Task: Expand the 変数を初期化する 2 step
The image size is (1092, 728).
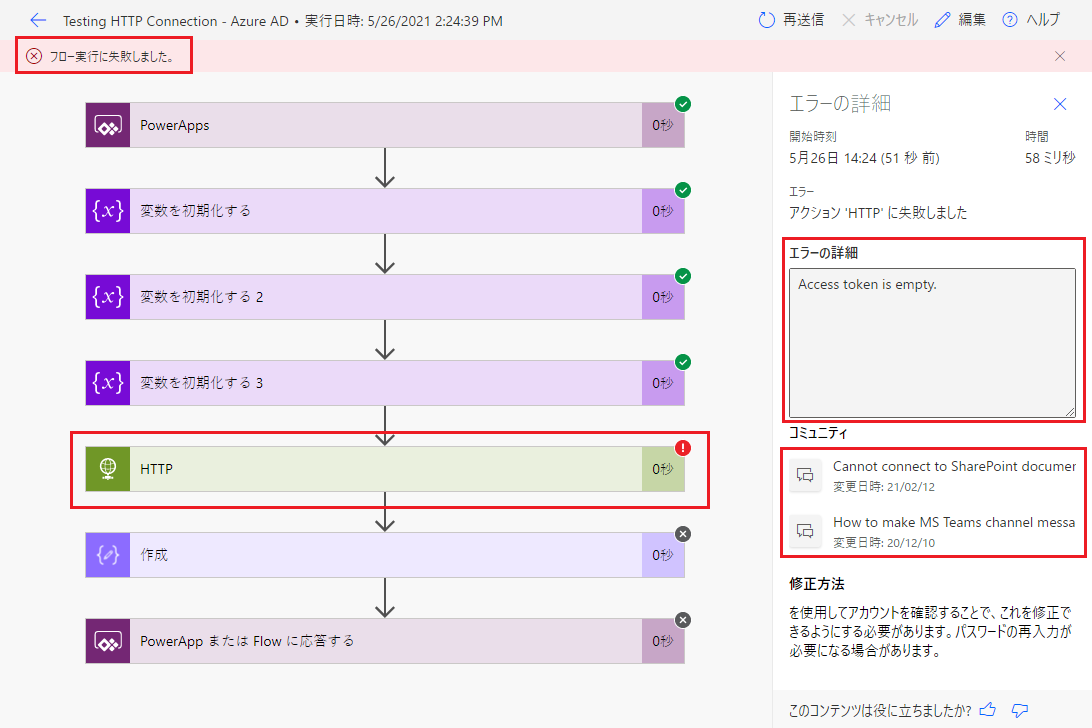Action: pyautogui.click(x=385, y=297)
